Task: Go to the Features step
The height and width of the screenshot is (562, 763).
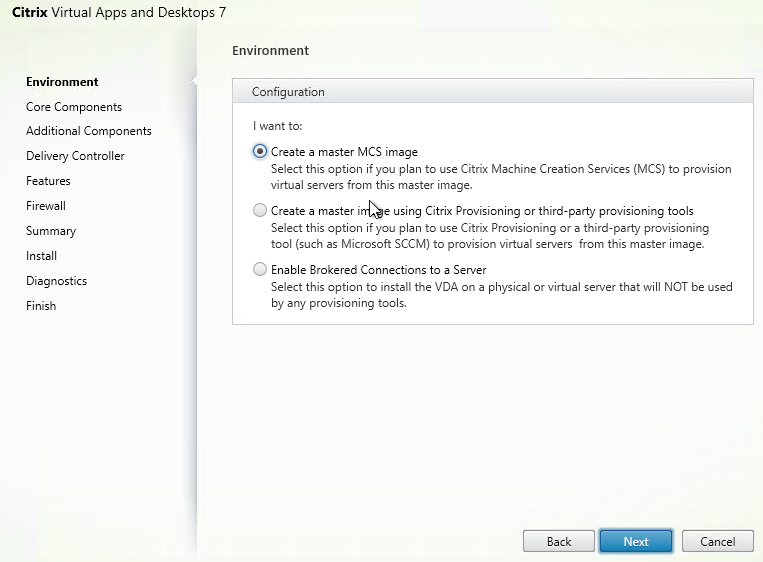Action: (x=48, y=181)
